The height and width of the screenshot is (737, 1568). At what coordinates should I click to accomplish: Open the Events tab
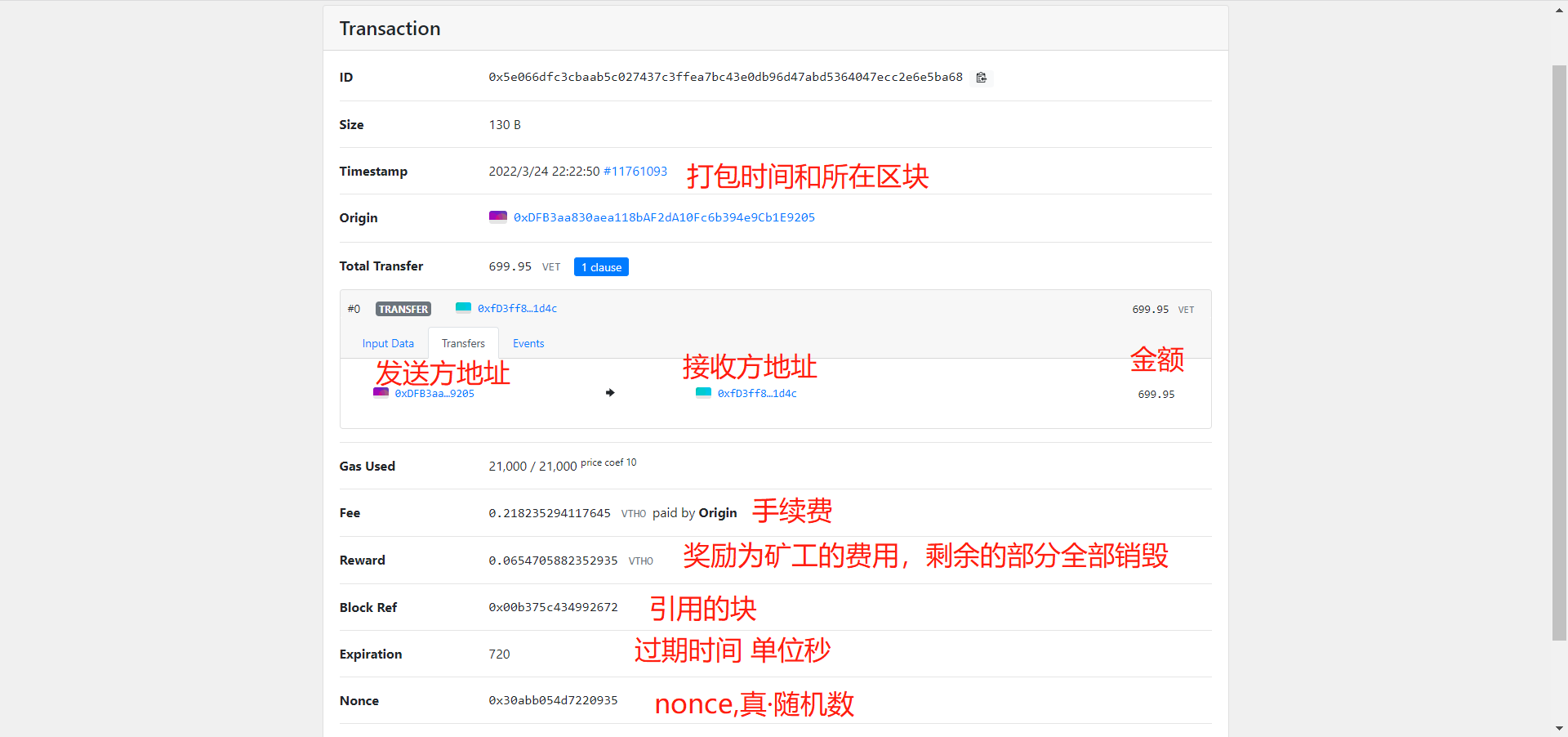pos(528,343)
